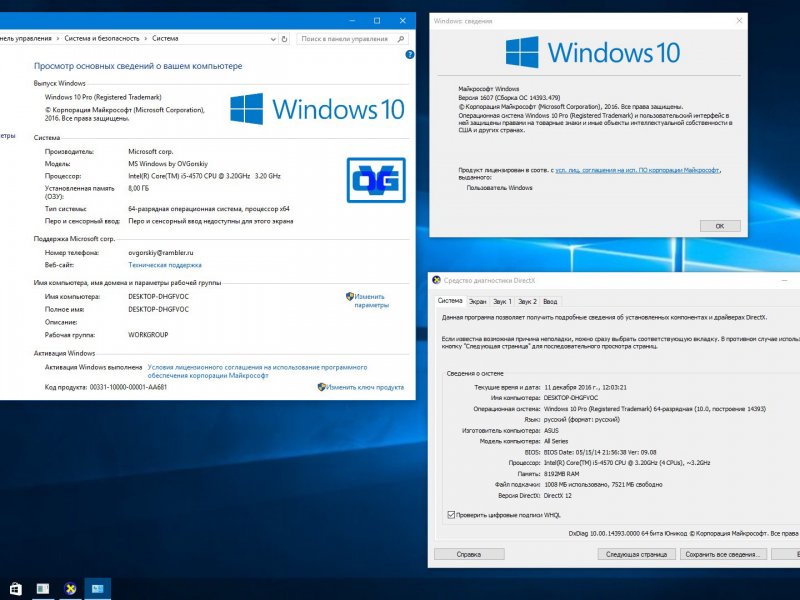Image resolution: width=800 pixels, height=600 pixels.
Task: Click the date 11 декабря 2016 in DirectX tool
Action: [x=586, y=387]
